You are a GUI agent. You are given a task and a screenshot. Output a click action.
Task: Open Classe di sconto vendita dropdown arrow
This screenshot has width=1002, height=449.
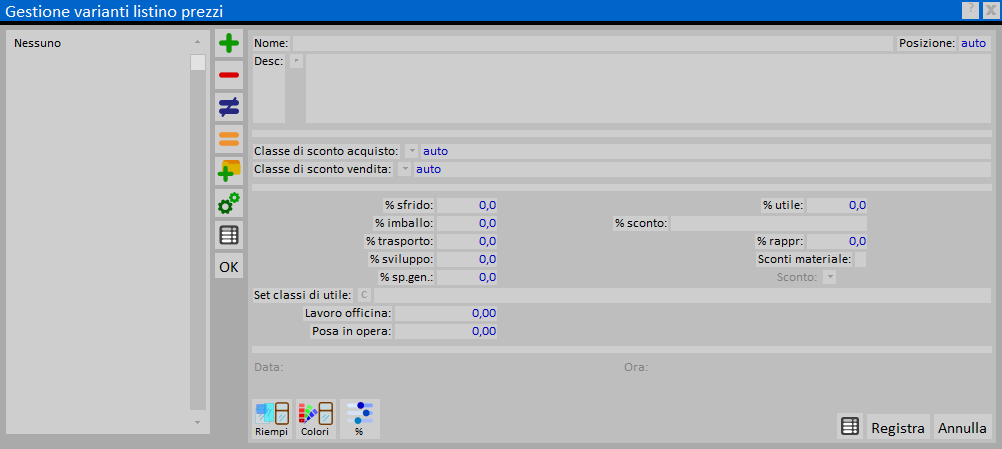tap(405, 169)
